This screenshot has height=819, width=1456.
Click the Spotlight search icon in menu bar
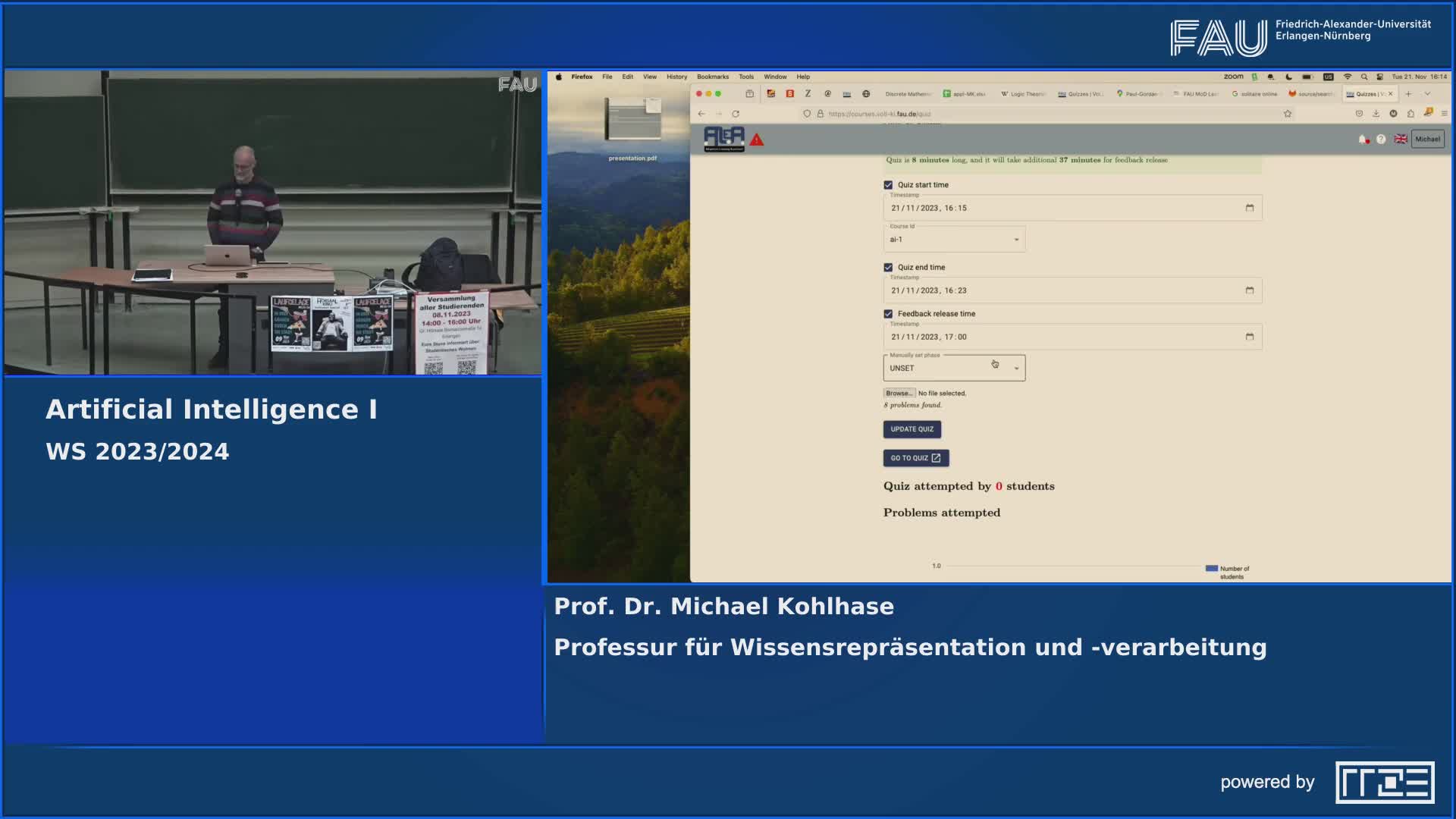pos(1363,76)
